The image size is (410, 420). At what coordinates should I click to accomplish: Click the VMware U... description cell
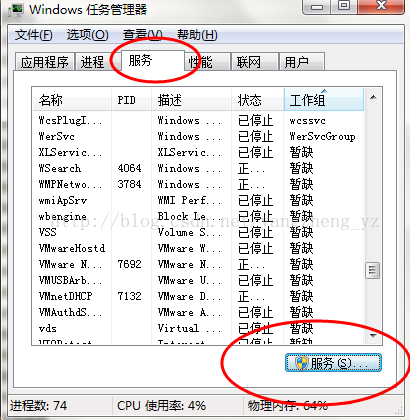point(189,280)
